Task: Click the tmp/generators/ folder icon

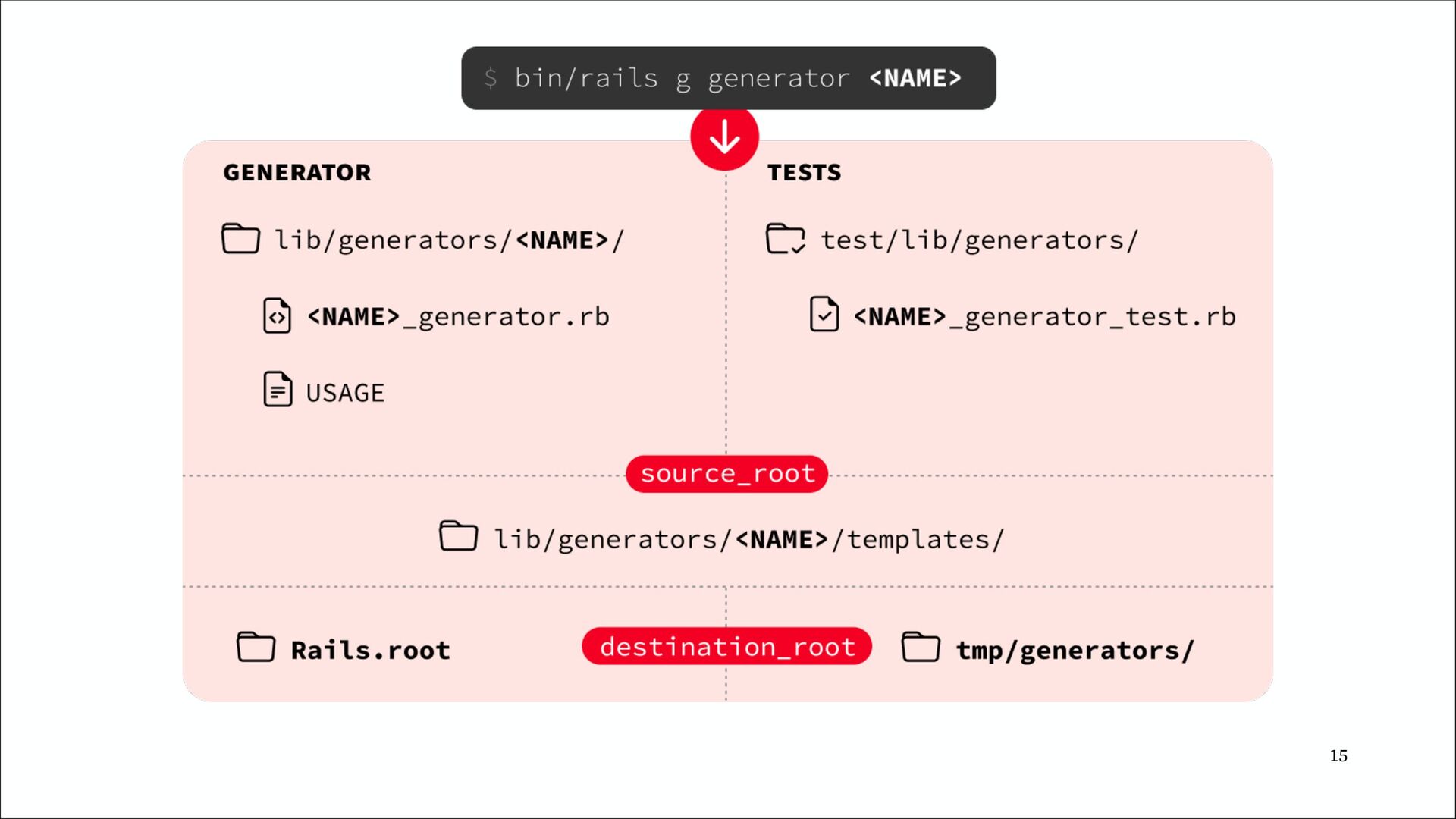Action: click(x=921, y=647)
